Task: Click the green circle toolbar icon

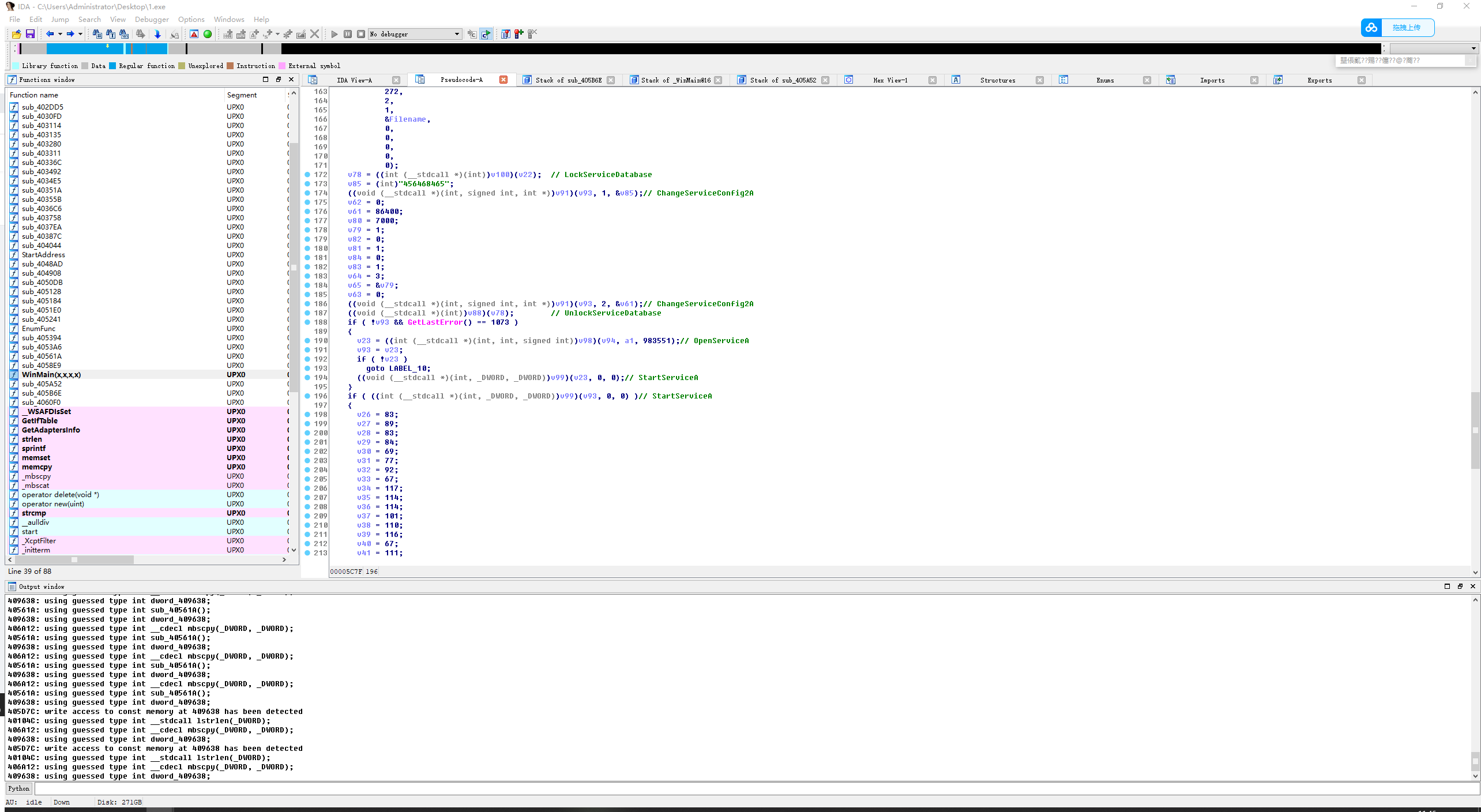Action: [x=208, y=34]
